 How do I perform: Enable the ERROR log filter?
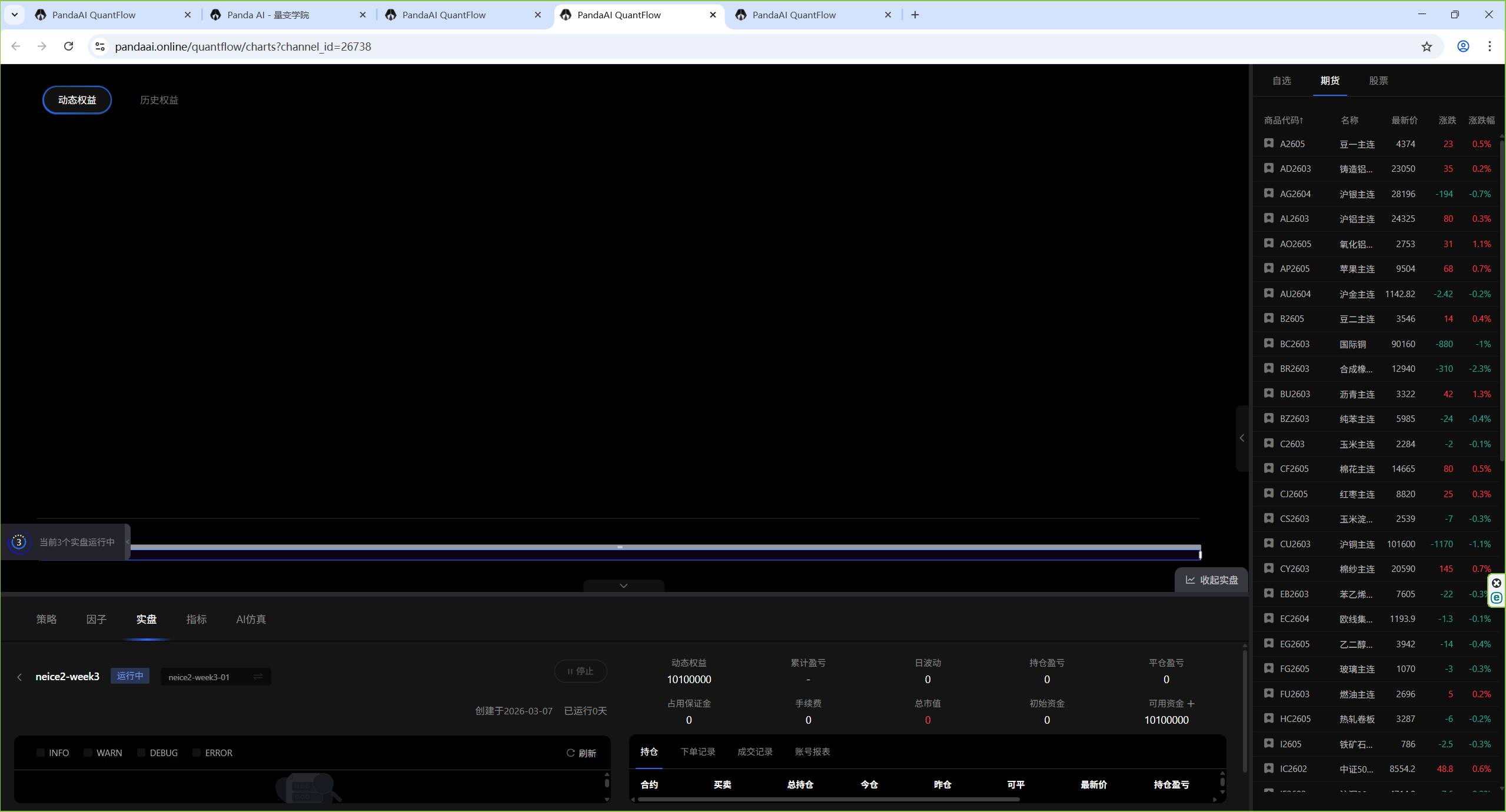coord(197,753)
